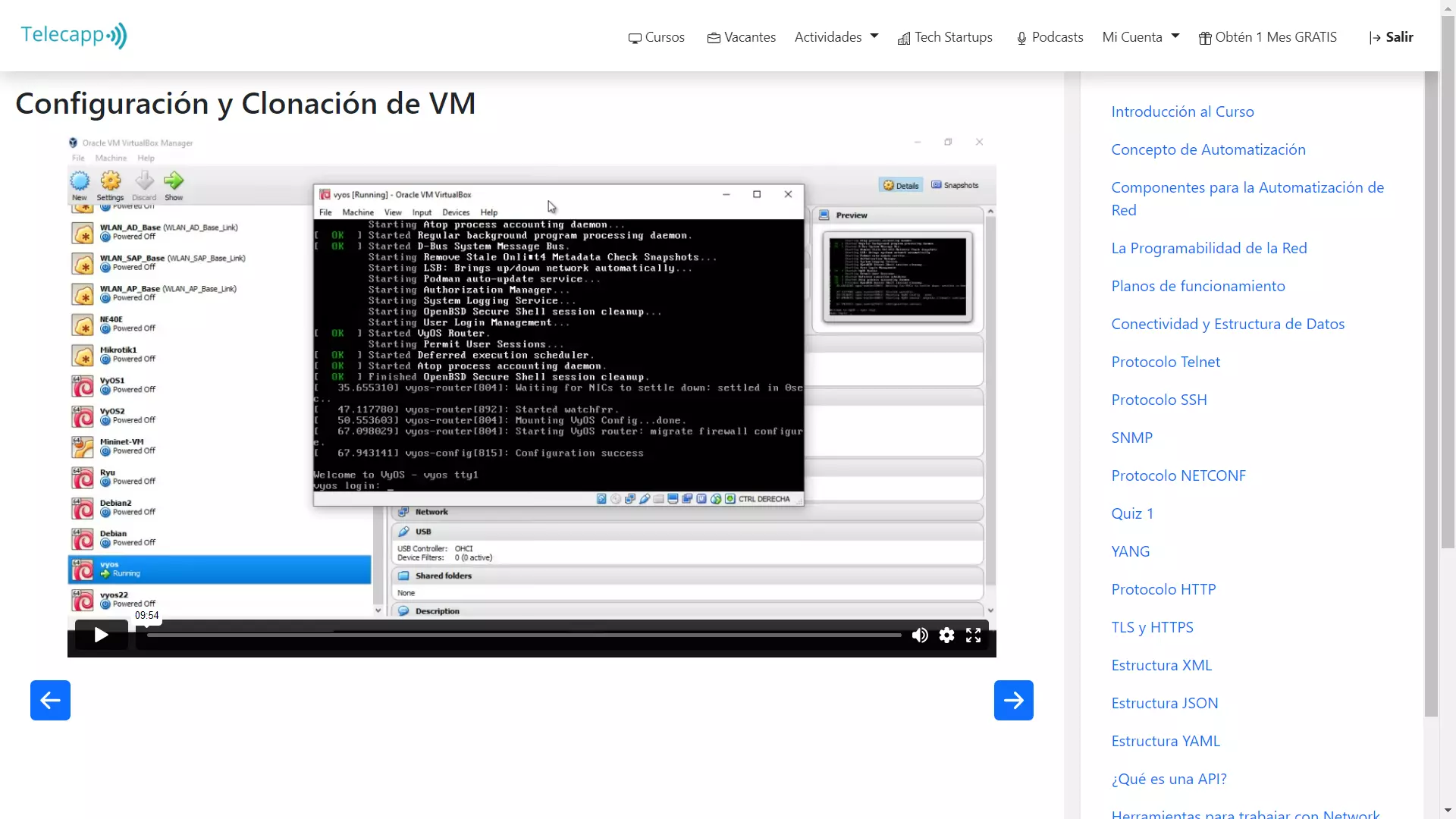Go to next lesson arrow

pos(1013,700)
